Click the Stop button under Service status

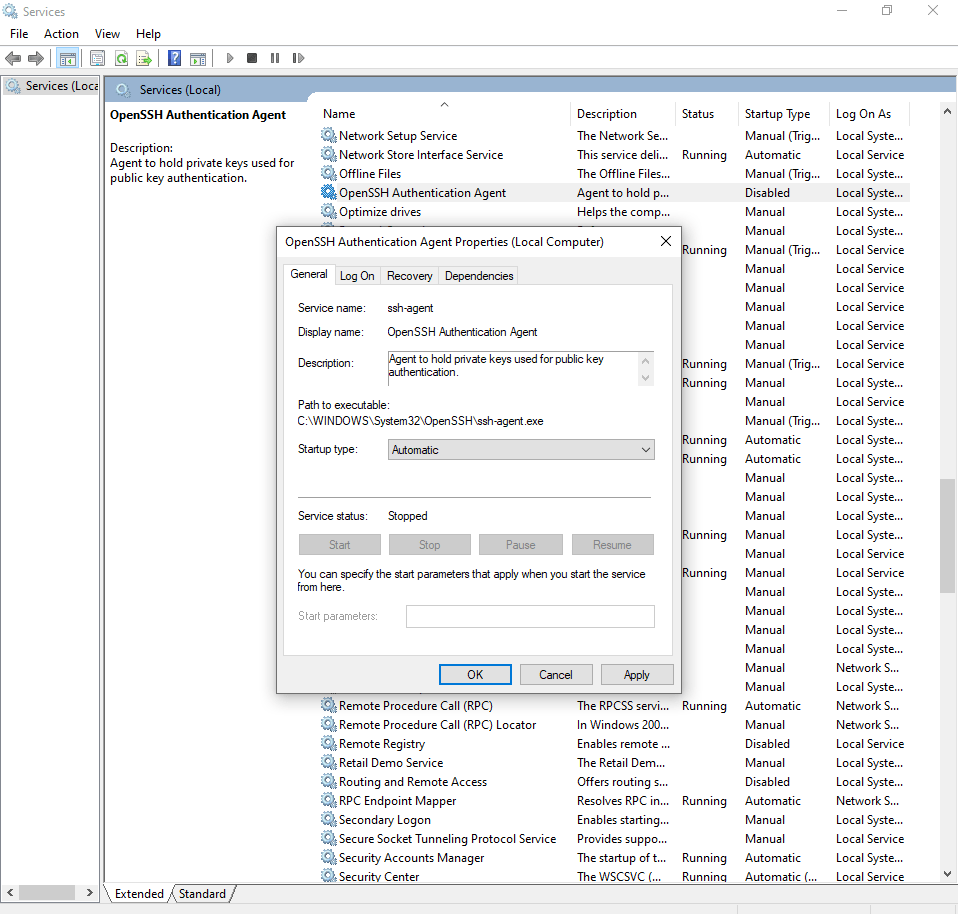click(430, 544)
